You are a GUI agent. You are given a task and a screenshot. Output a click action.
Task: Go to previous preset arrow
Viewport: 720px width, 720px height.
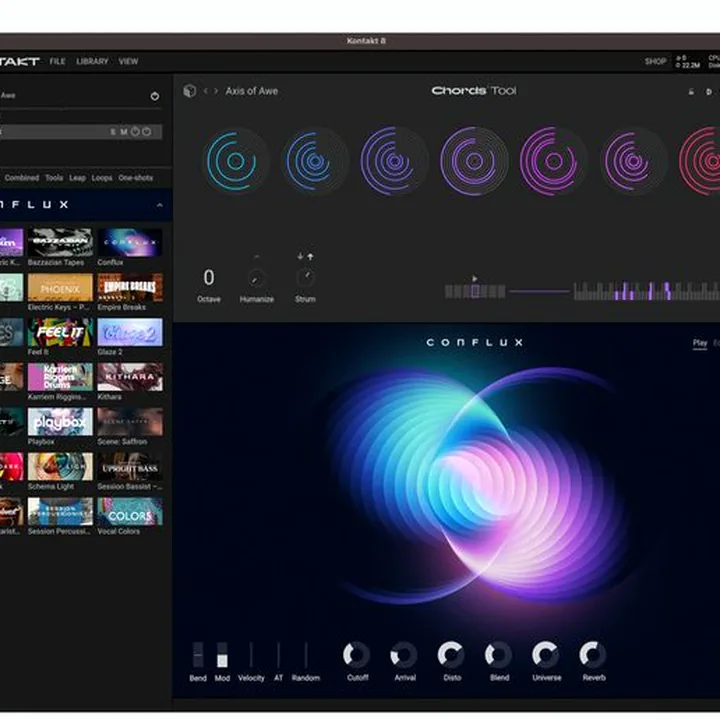point(206,91)
